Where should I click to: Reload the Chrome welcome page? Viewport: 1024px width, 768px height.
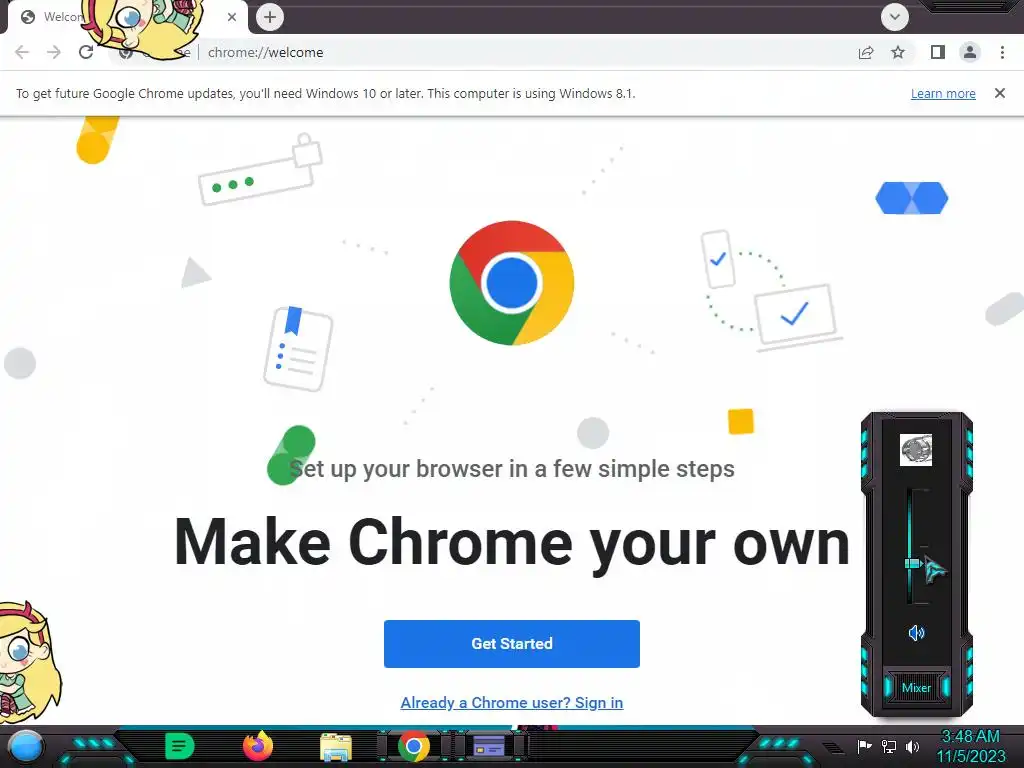click(86, 52)
